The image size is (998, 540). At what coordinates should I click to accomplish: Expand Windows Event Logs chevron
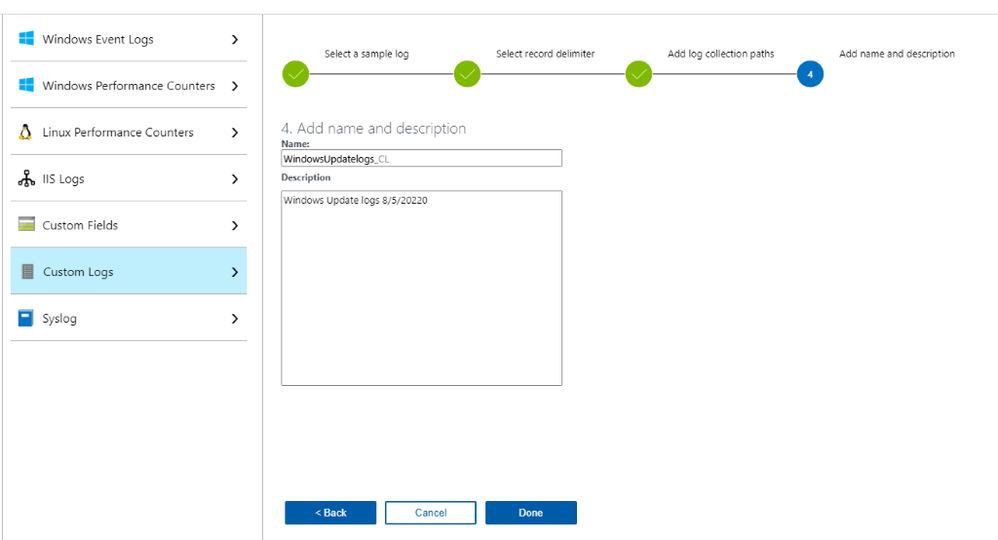coord(235,39)
